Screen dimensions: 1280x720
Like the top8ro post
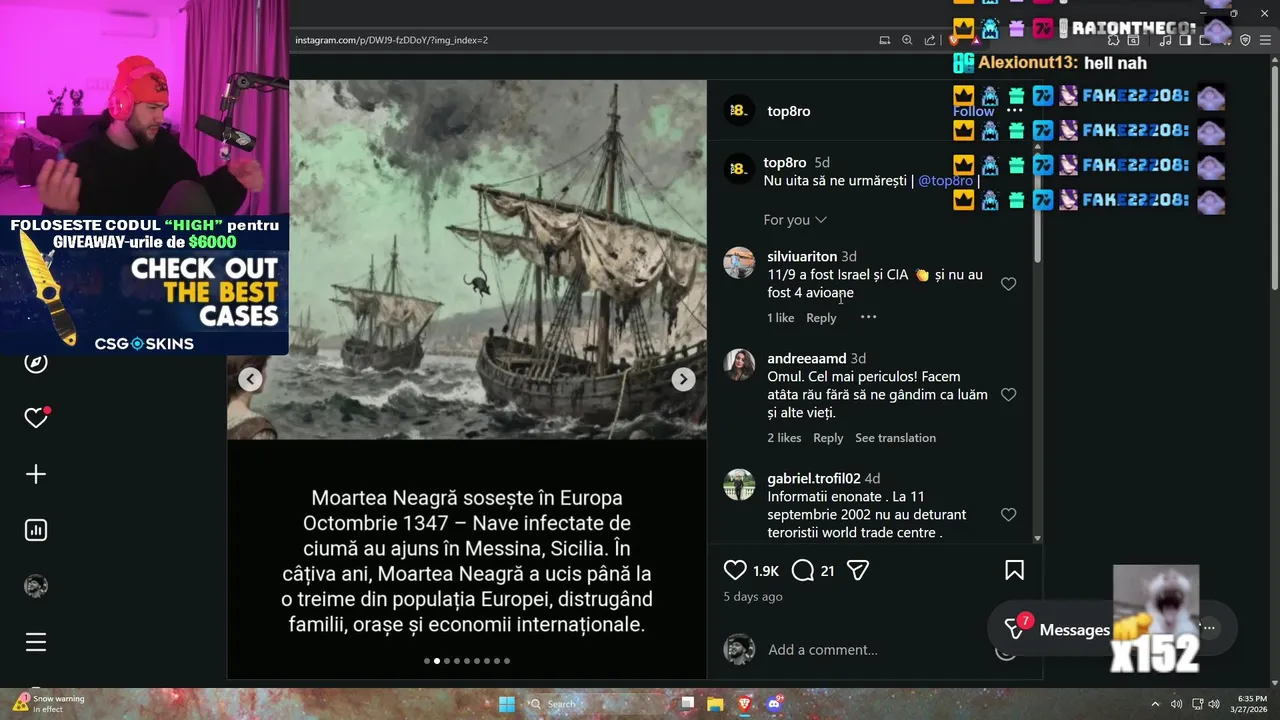(x=735, y=570)
